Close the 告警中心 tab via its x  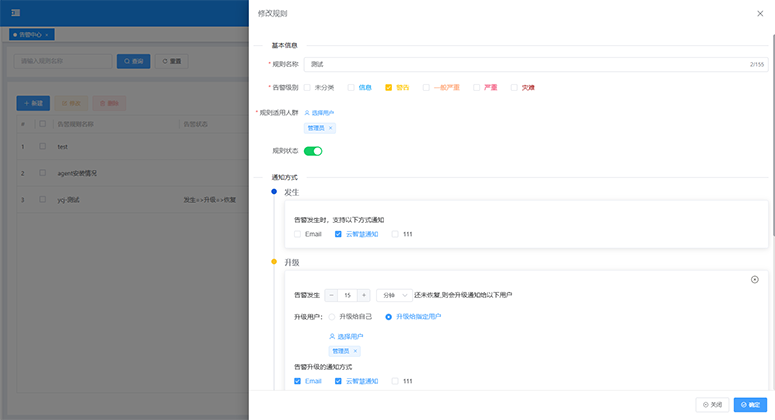click(x=47, y=35)
